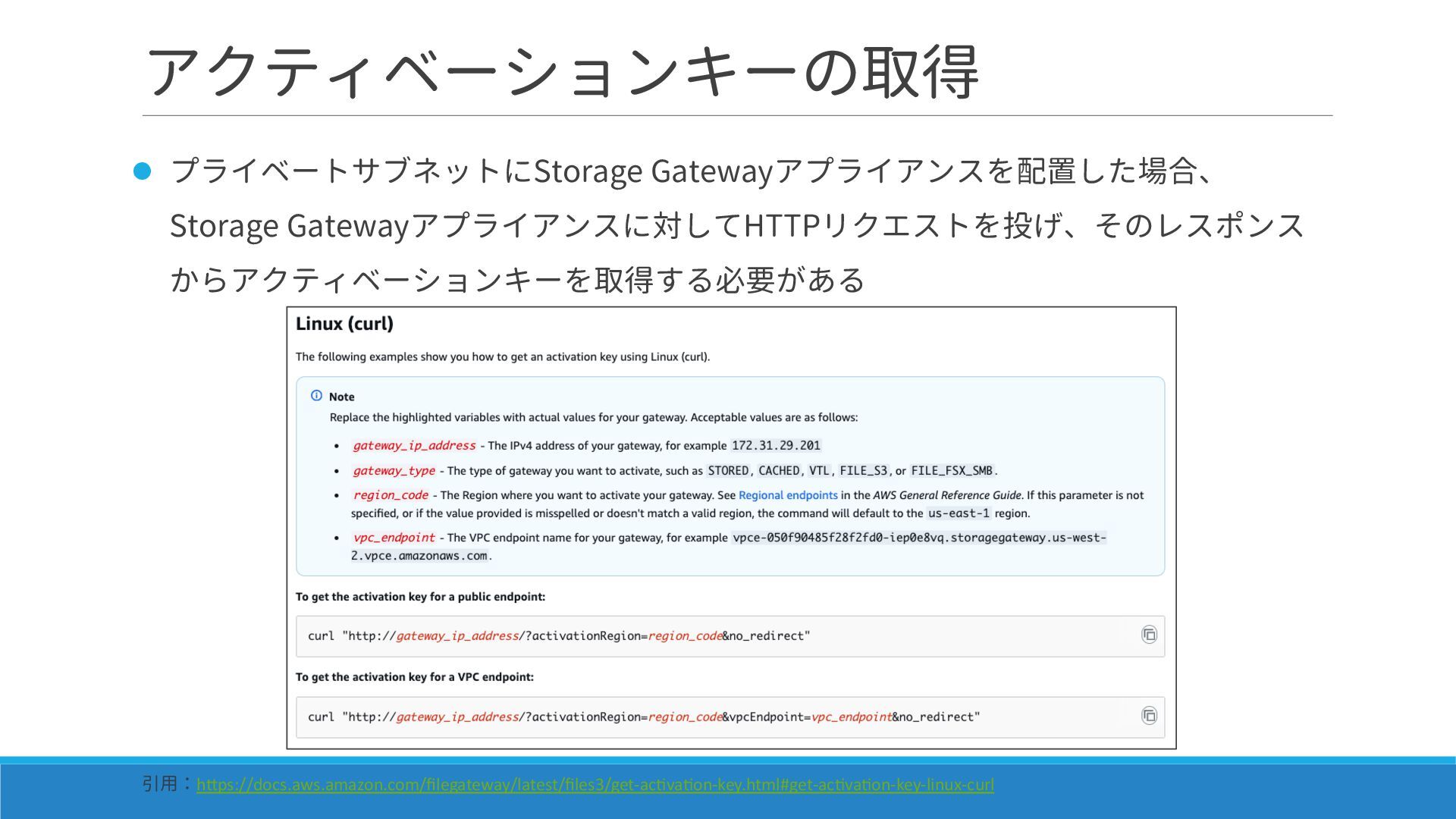Click gateway_type variable in Note list
The image size is (1456, 819).
click(394, 470)
